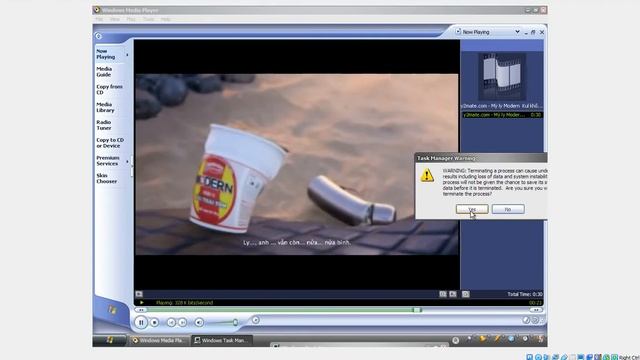640x360 pixels.
Task: Click small round button right of volume slider
Action: 256,320
